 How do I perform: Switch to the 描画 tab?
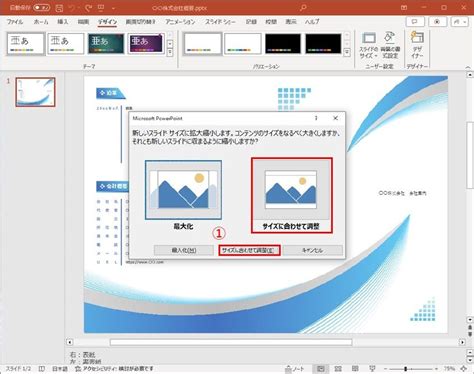(x=83, y=22)
